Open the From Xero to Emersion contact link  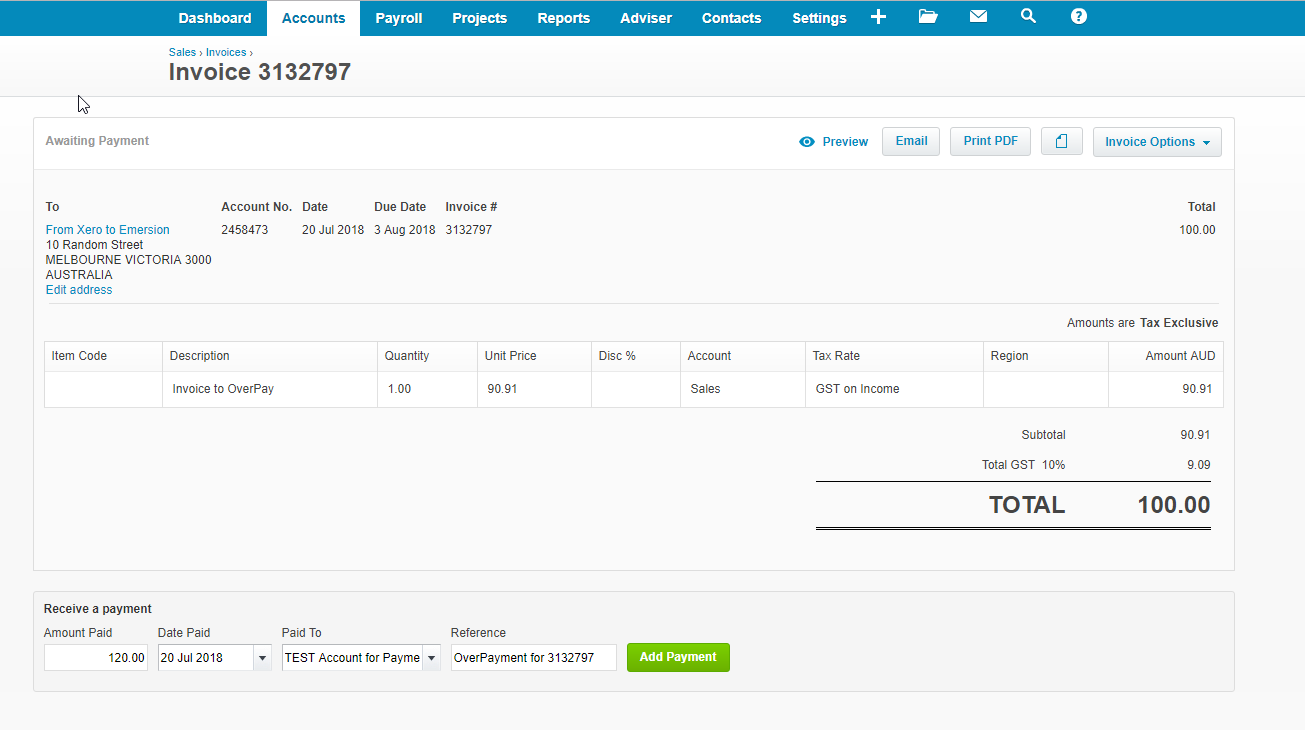point(108,230)
